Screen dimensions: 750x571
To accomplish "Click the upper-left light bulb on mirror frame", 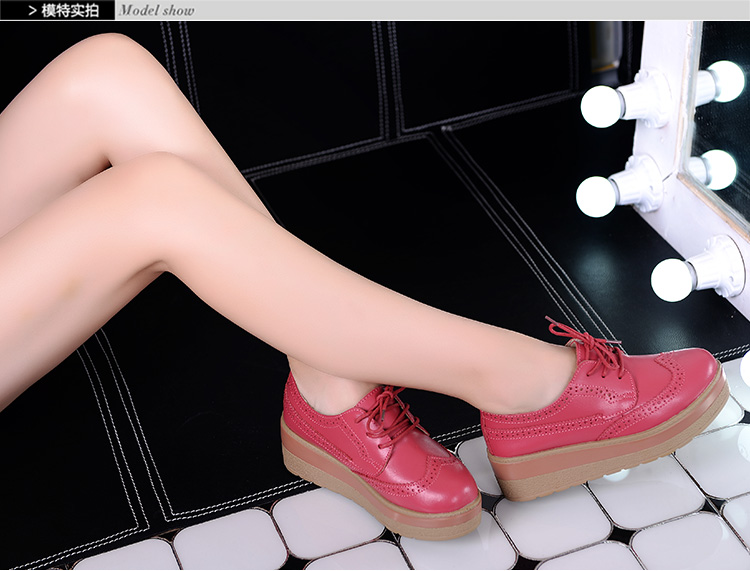I will [x=602, y=106].
